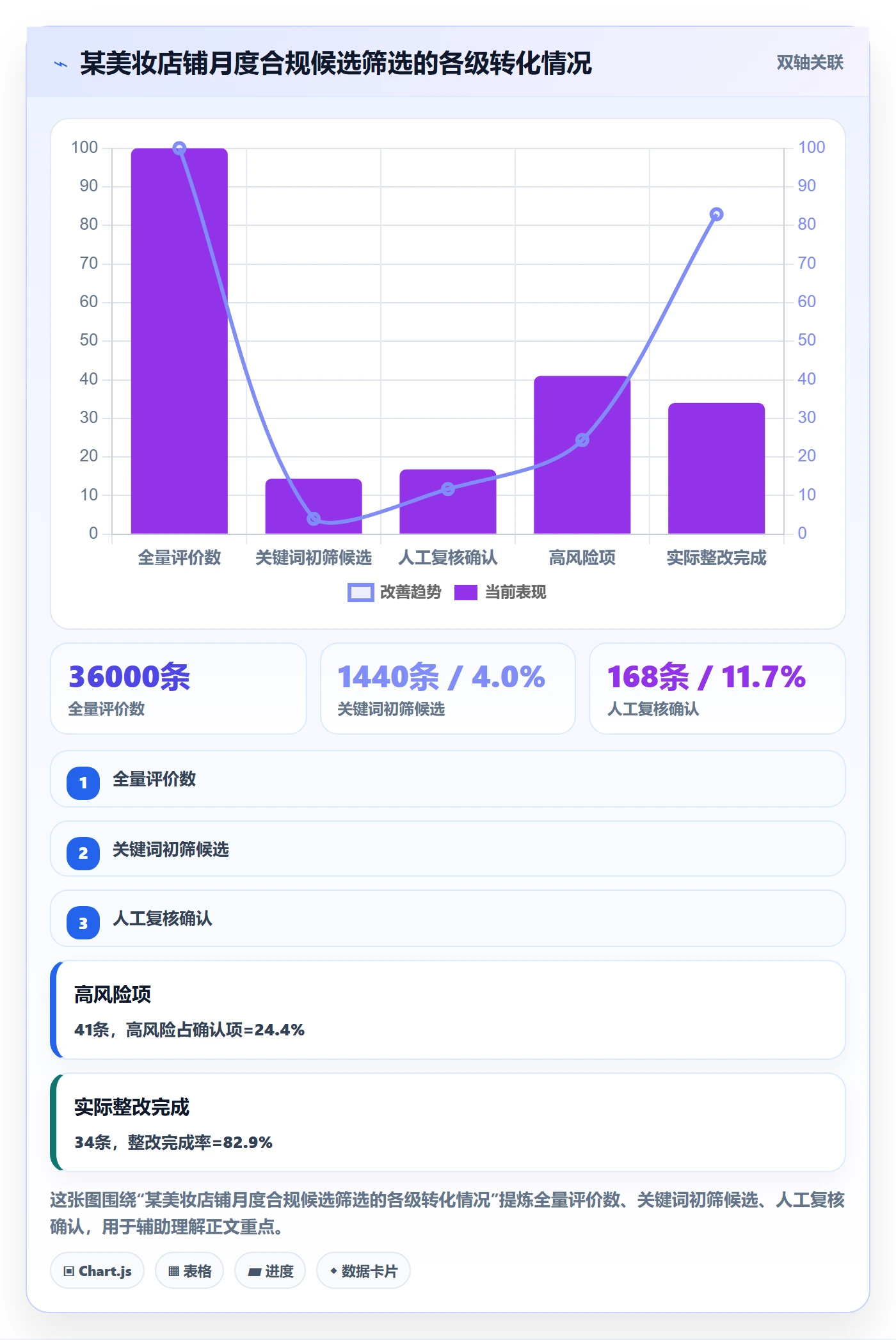Image resolution: width=896 pixels, height=1340 pixels.
Task: Click the grid icon in 表格 chip
Action: [173, 1272]
